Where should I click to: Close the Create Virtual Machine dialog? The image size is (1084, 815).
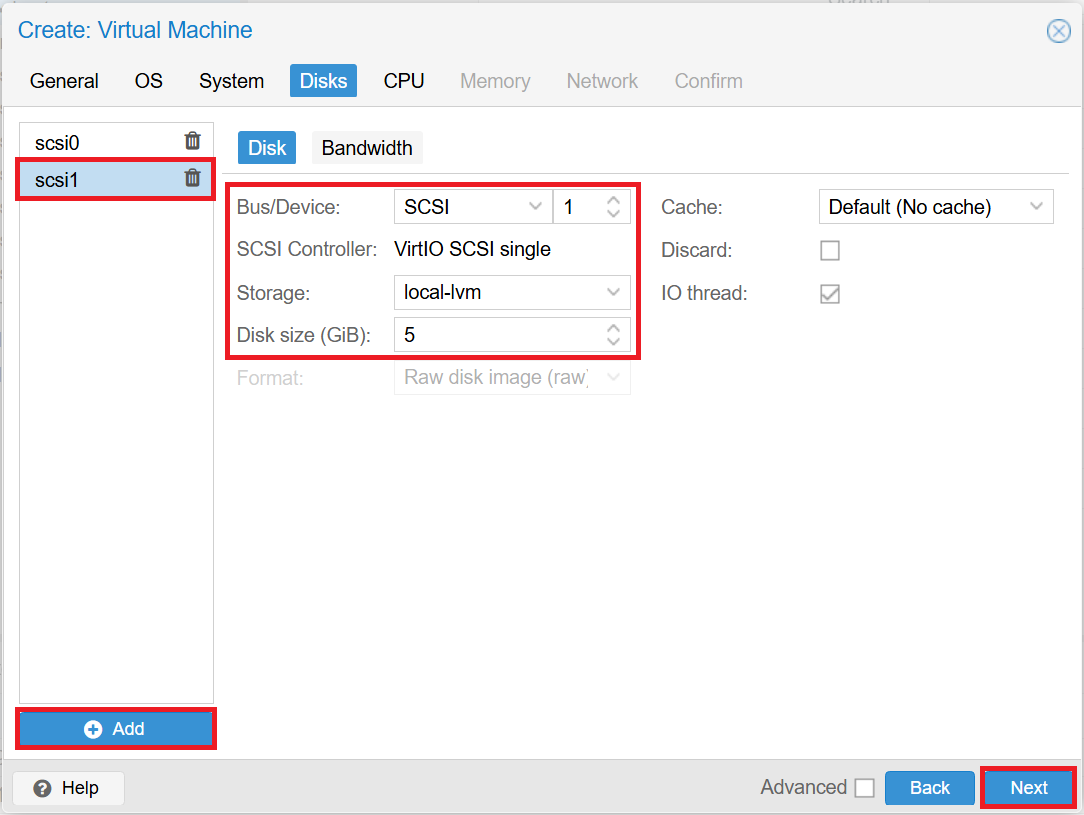click(1058, 31)
